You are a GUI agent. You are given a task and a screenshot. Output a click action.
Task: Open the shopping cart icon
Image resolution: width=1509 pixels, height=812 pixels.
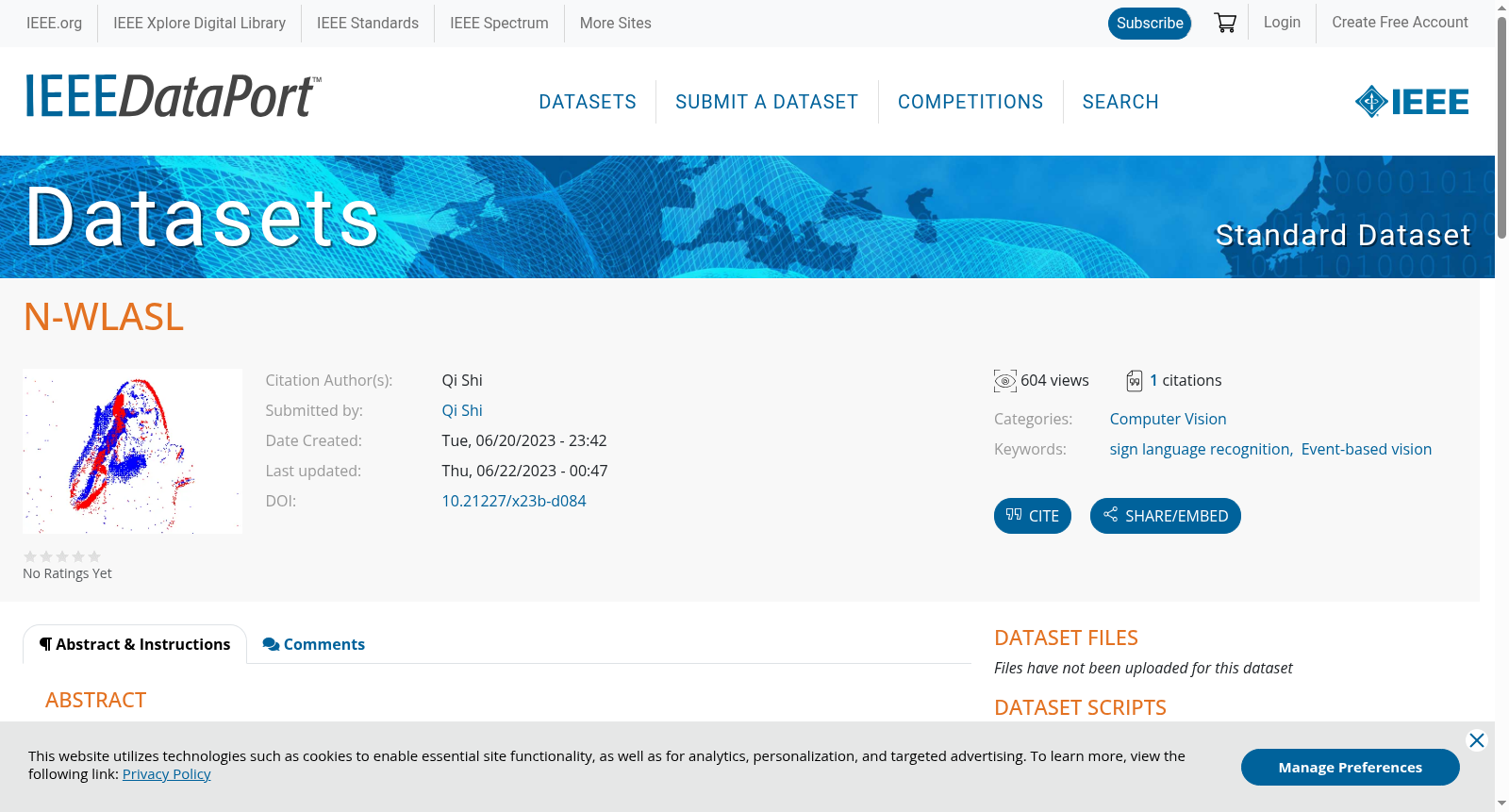[x=1225, y=23]
